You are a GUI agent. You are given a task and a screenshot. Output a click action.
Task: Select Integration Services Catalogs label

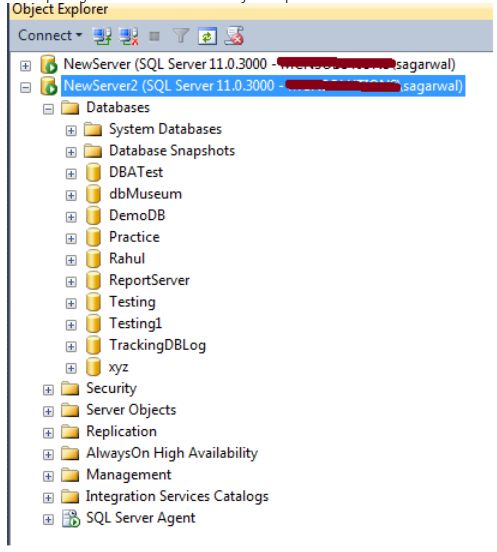point(177,496)
